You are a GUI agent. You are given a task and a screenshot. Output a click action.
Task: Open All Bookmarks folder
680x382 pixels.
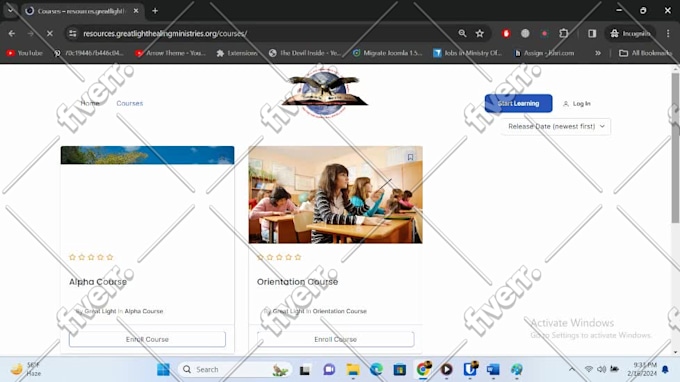point(645,53)
